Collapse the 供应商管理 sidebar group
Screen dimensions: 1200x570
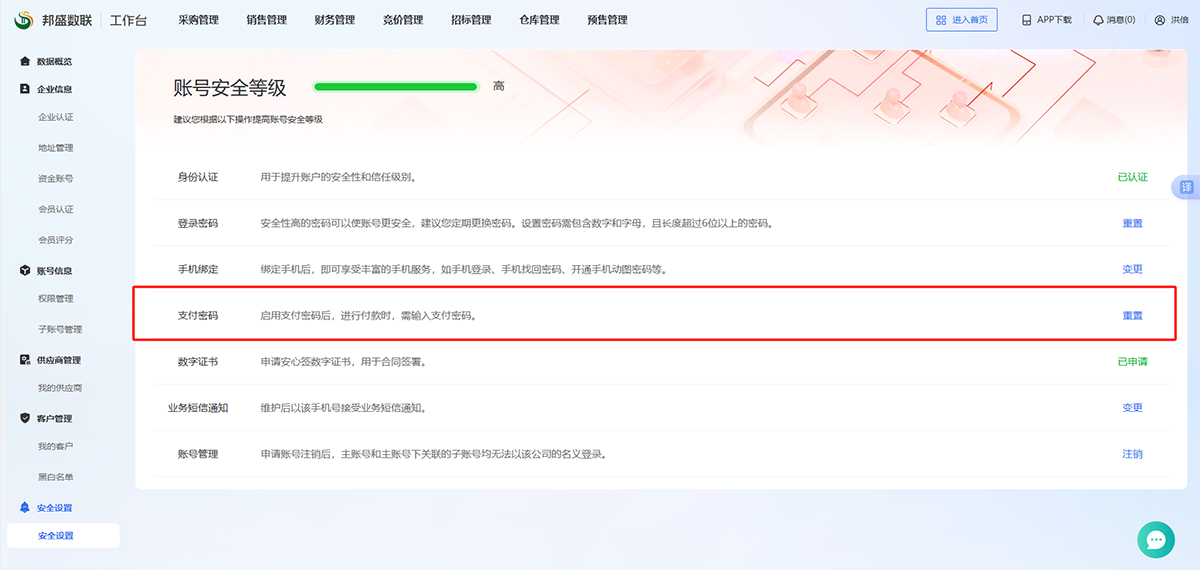(x=59, y=360)
